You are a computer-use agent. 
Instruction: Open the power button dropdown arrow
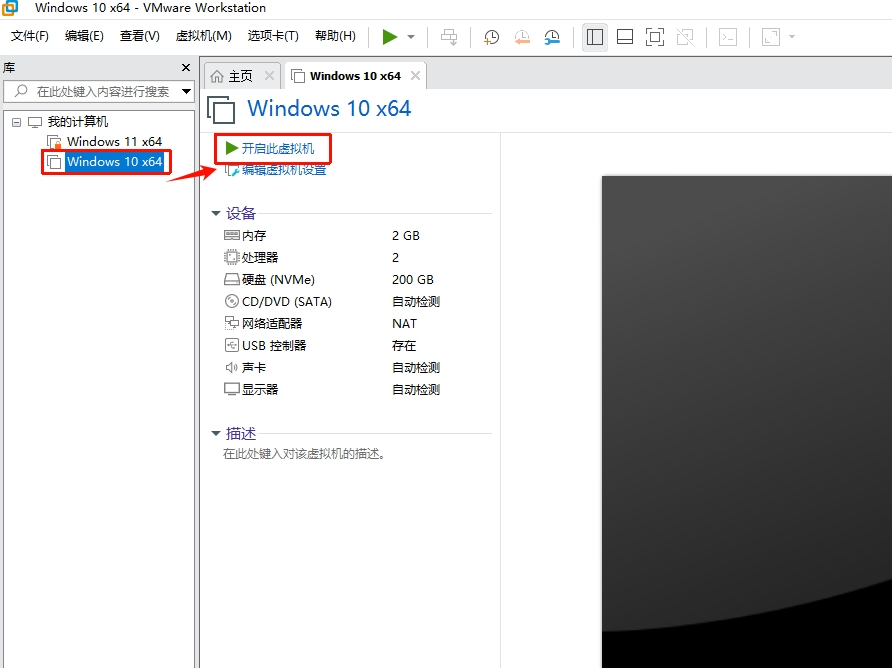pos(408,37)
